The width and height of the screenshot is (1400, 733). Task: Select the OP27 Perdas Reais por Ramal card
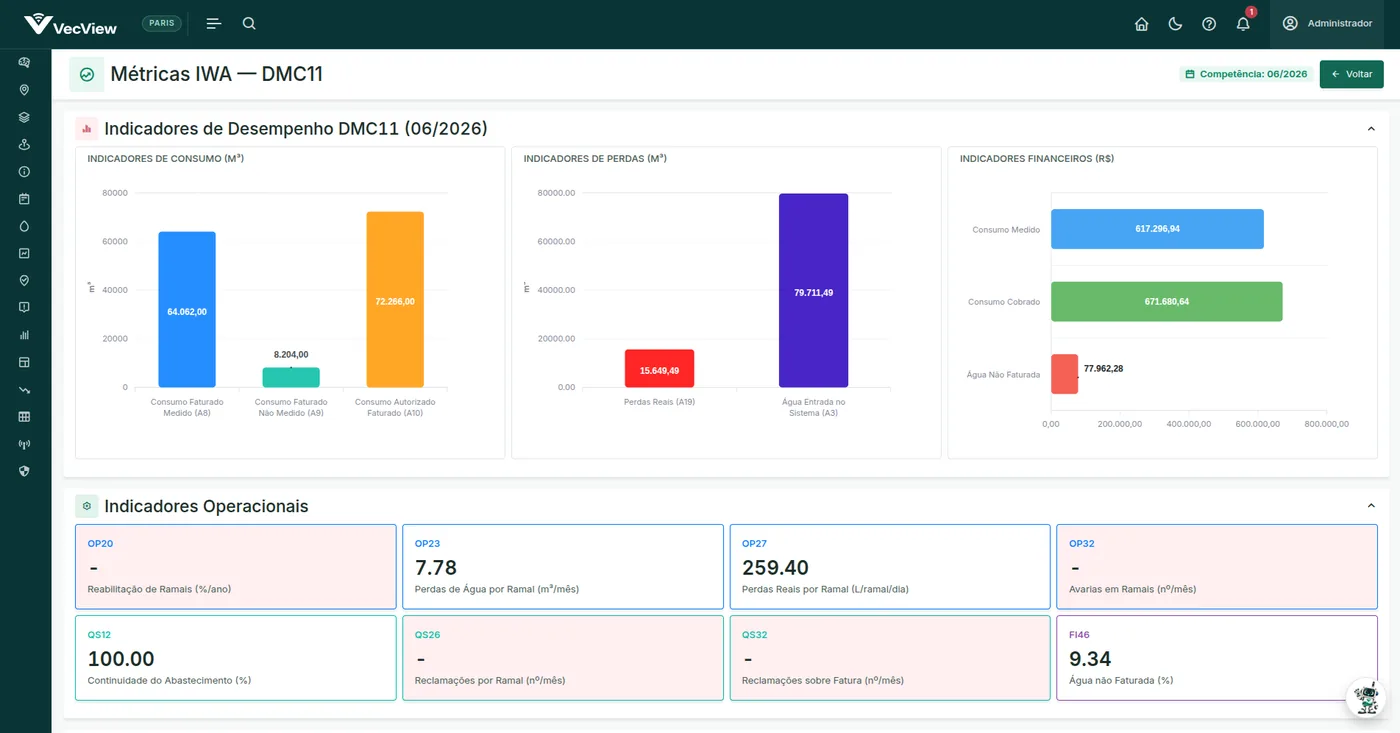click(890, 567)
